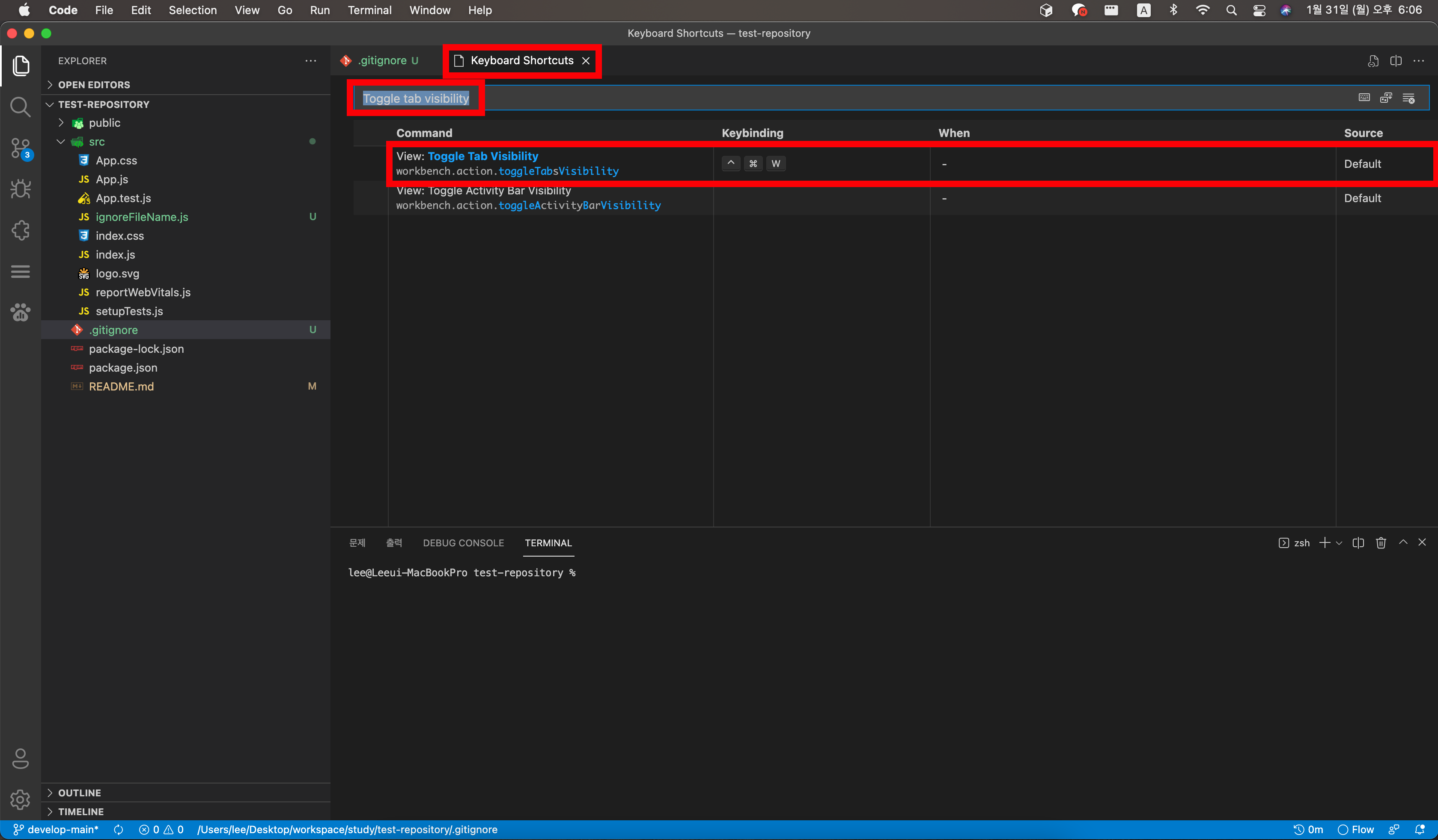This screenshot has width=1438, height=840.
Task: Switch to the DEBUG CONSOLE tab
Action: [x=463, y=543]
